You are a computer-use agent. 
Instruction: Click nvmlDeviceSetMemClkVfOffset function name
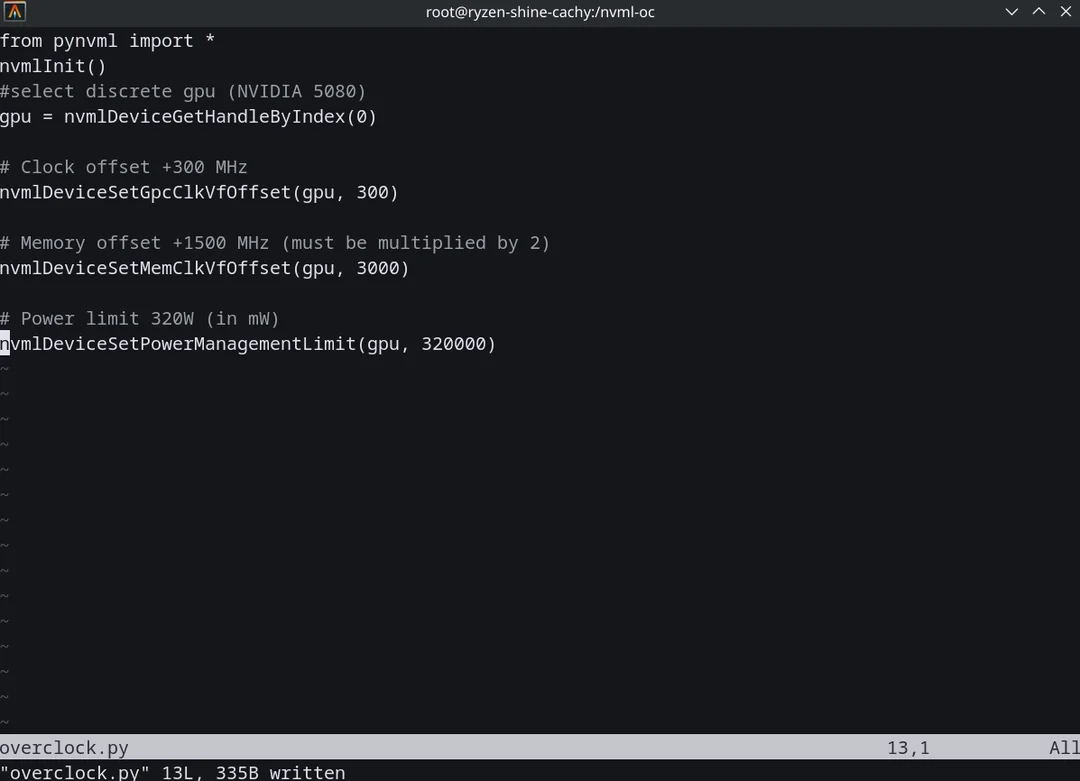pos(145,268)
